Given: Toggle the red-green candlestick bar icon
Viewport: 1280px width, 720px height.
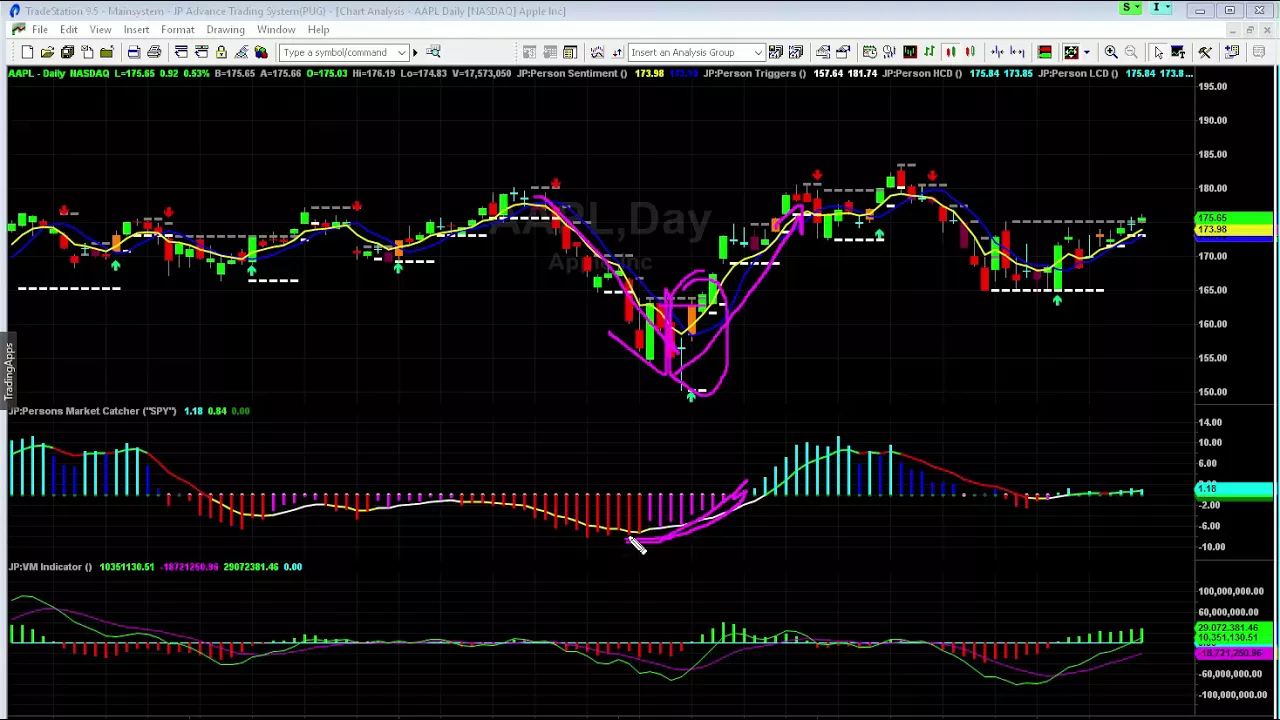Looking at the screenshot, I should click(970, 52).
